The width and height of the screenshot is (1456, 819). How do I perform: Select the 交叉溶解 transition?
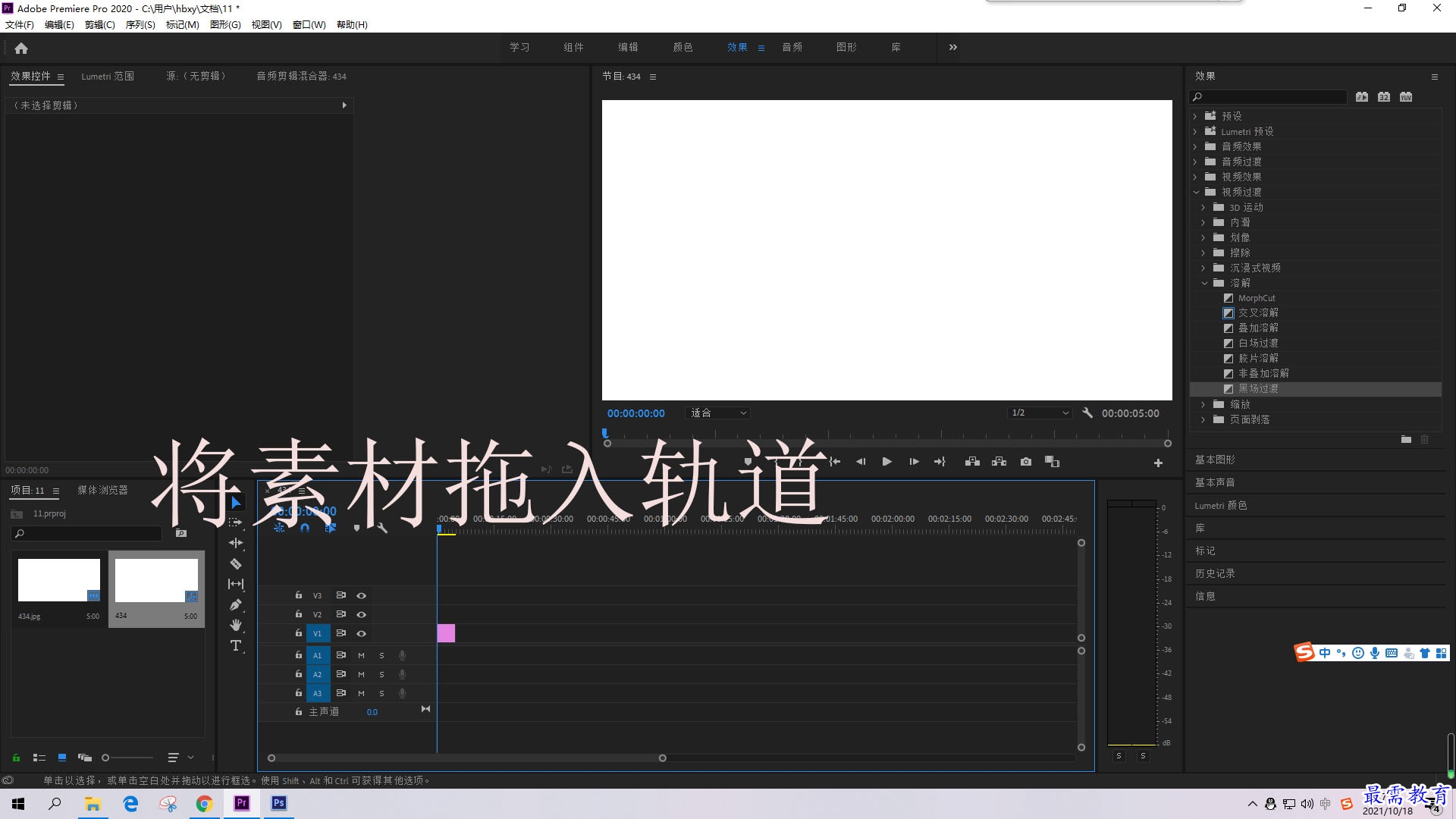[x=1258, y=312]
